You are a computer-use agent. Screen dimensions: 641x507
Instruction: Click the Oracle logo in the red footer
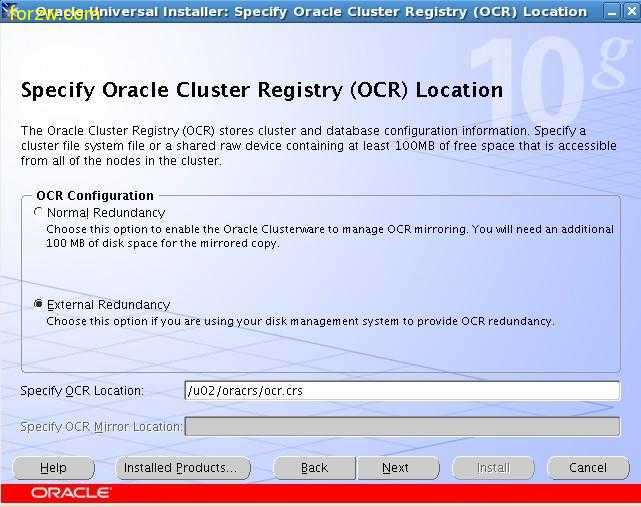(x=70, y=493)
